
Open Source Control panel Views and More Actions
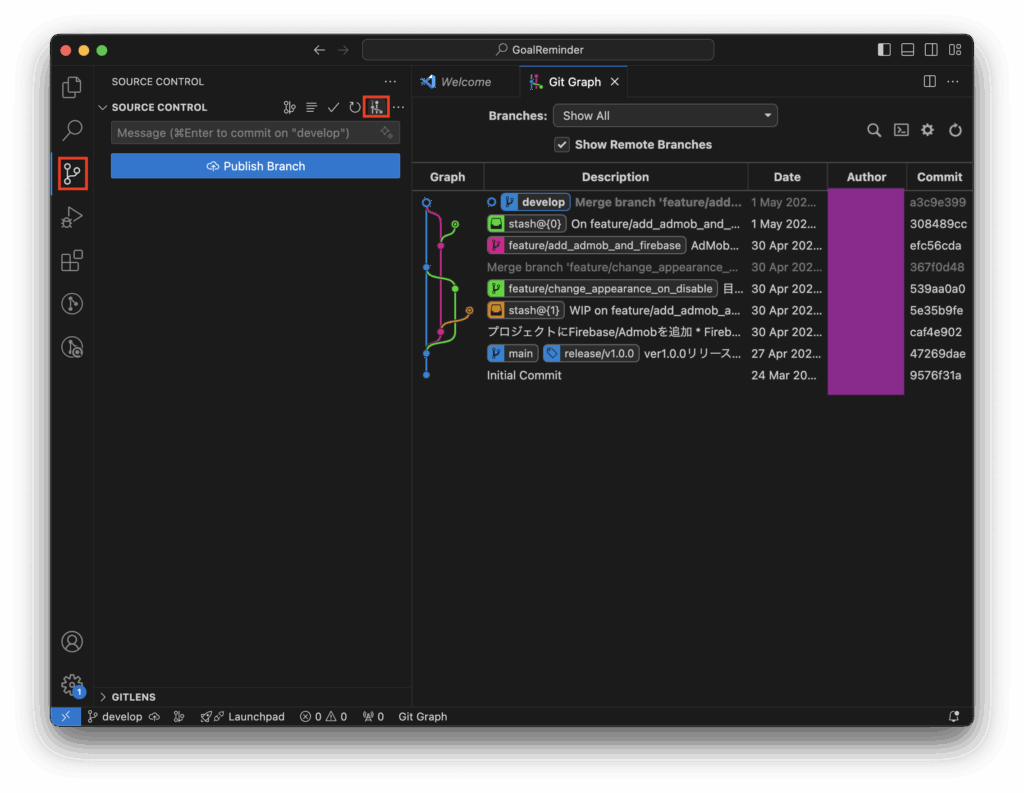click(390, 81)
